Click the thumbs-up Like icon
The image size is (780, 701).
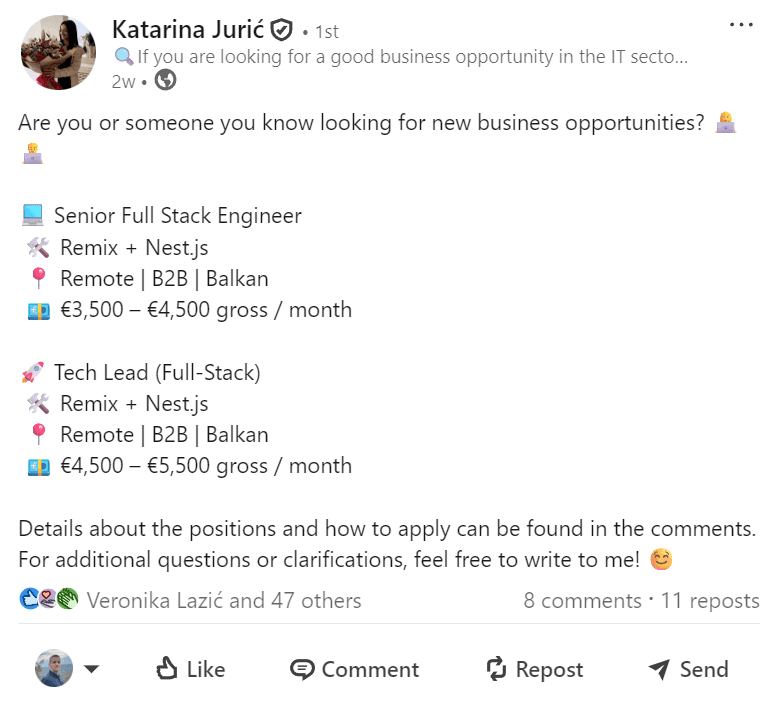click(x=167, y=669)
